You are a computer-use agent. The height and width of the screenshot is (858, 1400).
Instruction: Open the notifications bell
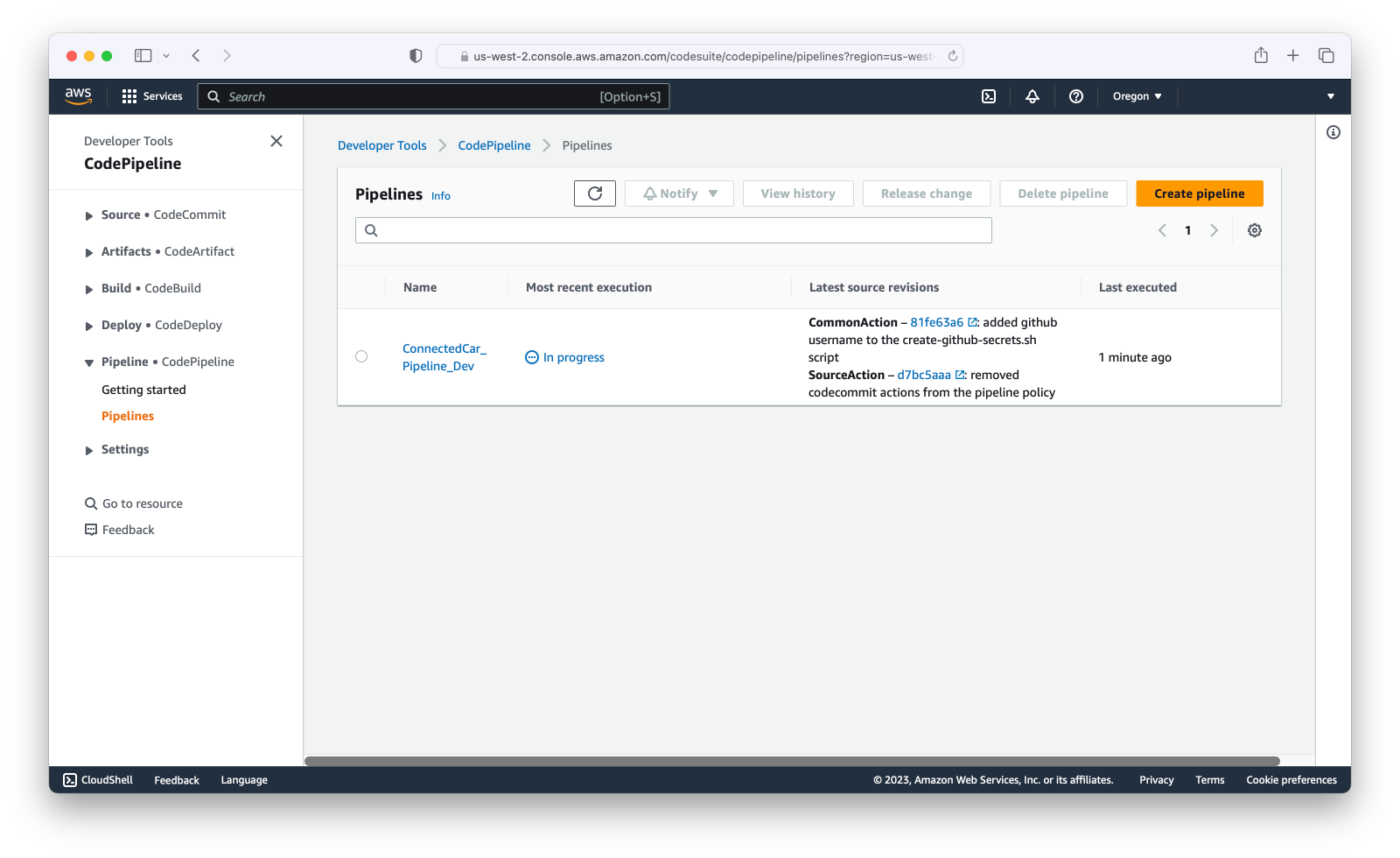(x=1032, y=96)
